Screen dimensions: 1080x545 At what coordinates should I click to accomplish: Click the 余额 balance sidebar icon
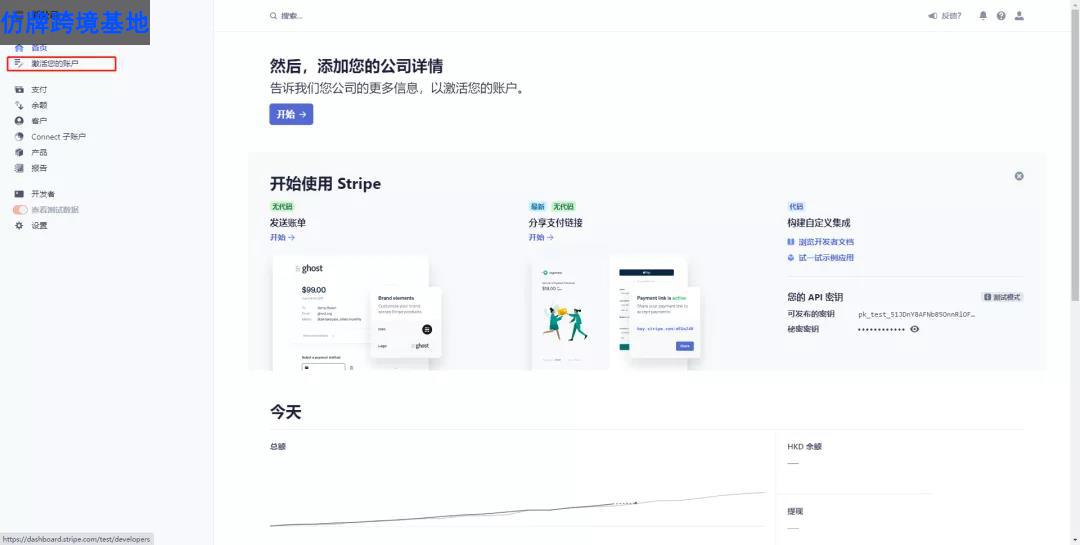click(19, 105)
